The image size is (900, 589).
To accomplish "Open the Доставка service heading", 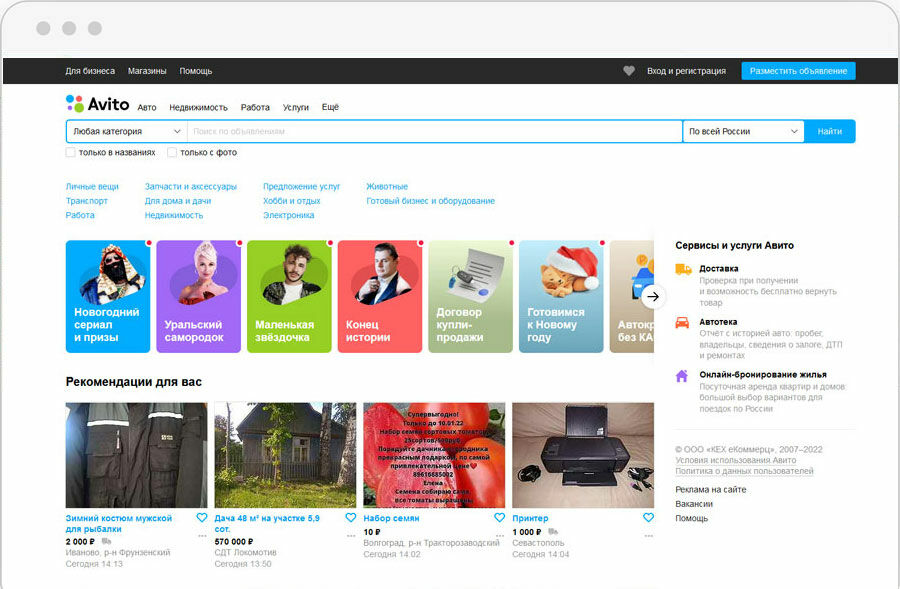I will [x=719, y=269].
